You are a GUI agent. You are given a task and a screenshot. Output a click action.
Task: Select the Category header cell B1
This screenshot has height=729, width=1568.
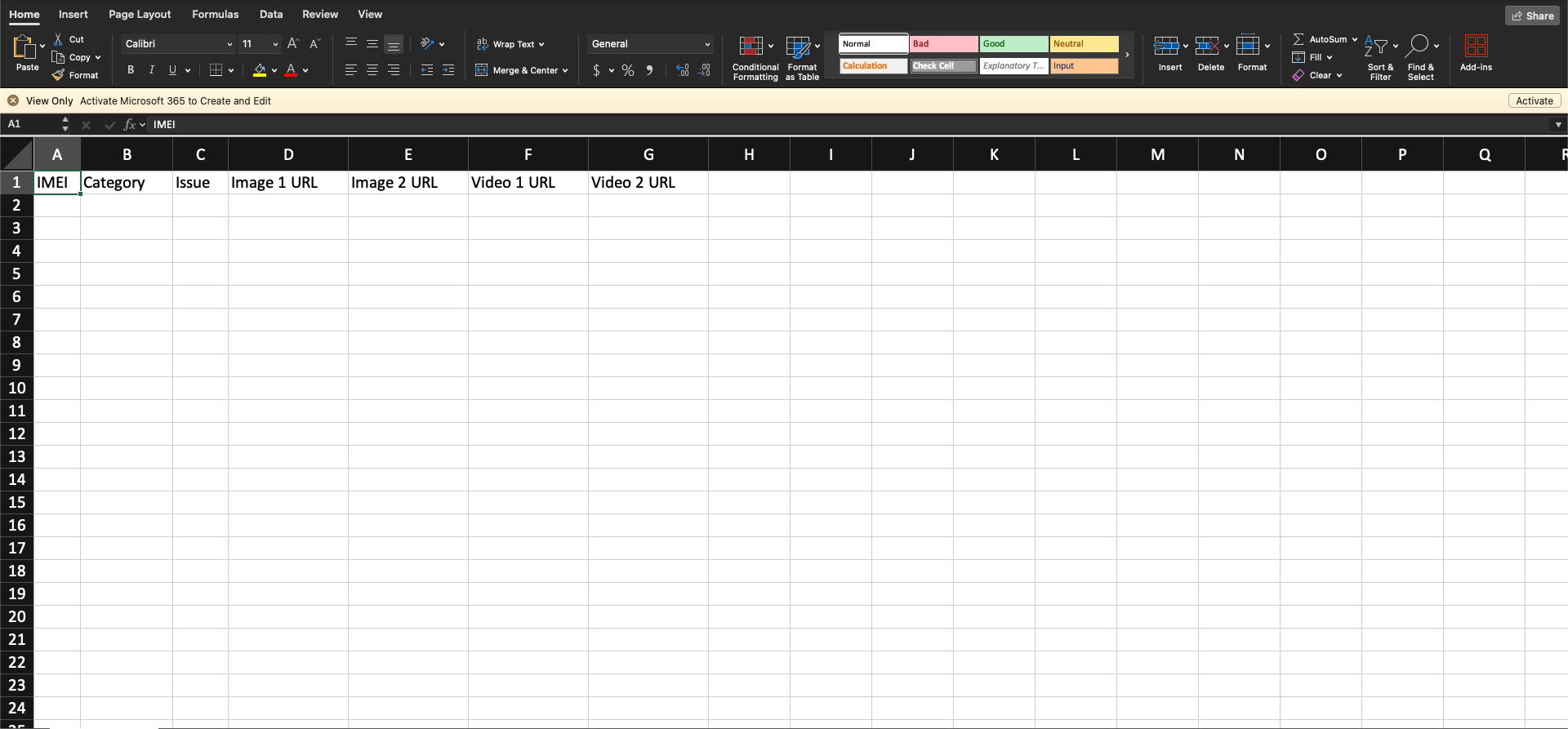[x=127, y=183]
